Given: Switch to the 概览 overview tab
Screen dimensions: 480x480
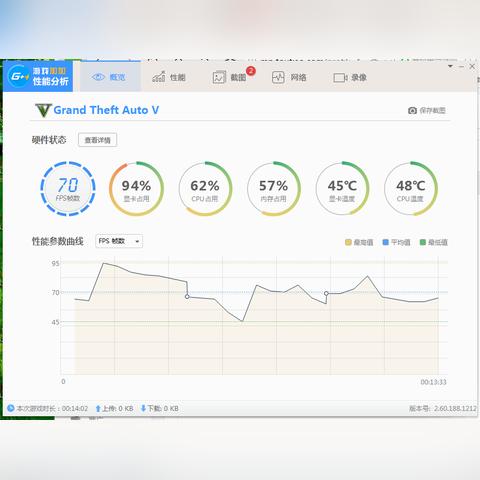Looking at the screenshot, I should click(110, 77).
